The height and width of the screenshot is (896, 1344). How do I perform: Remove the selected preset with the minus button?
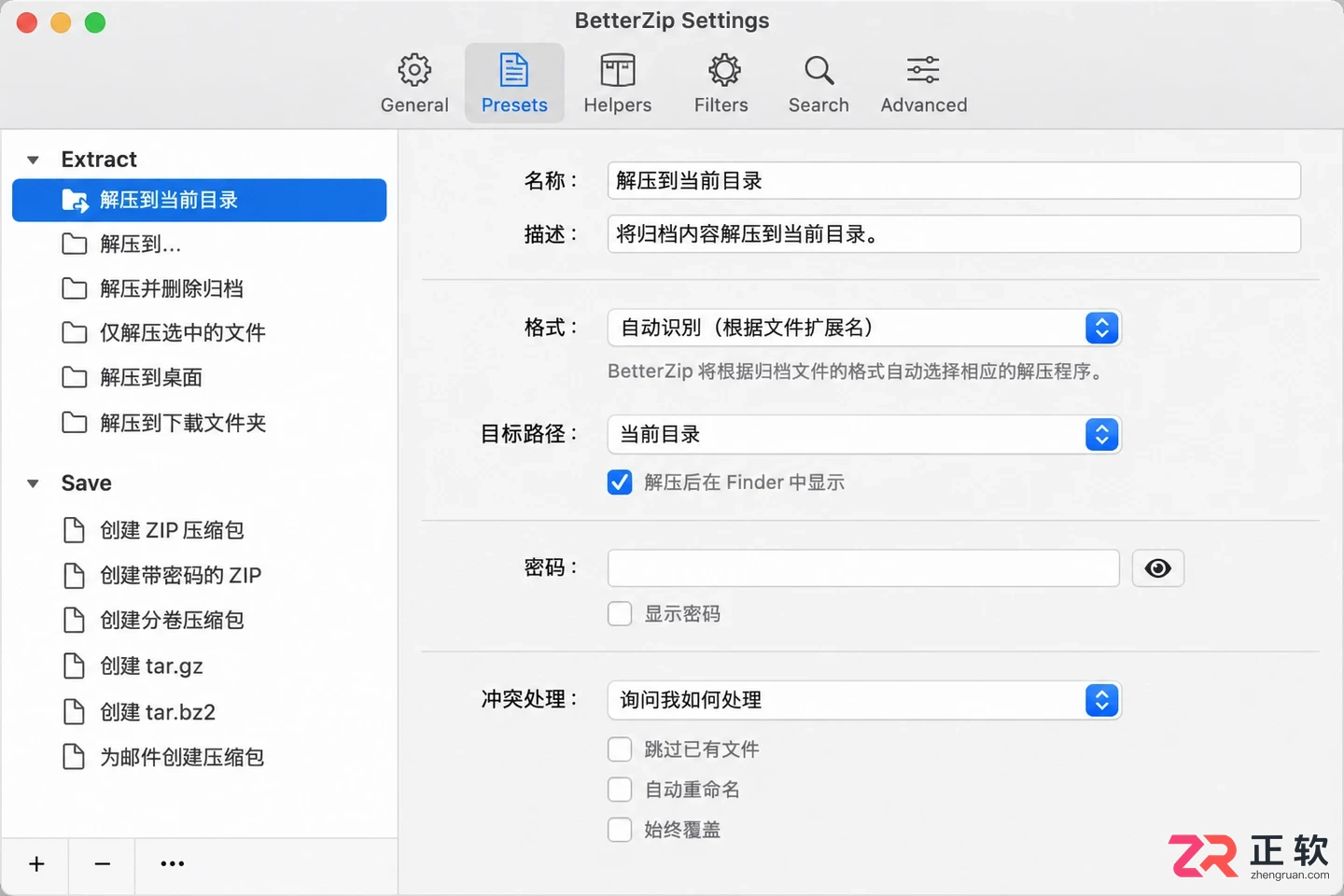coord(103,864)
